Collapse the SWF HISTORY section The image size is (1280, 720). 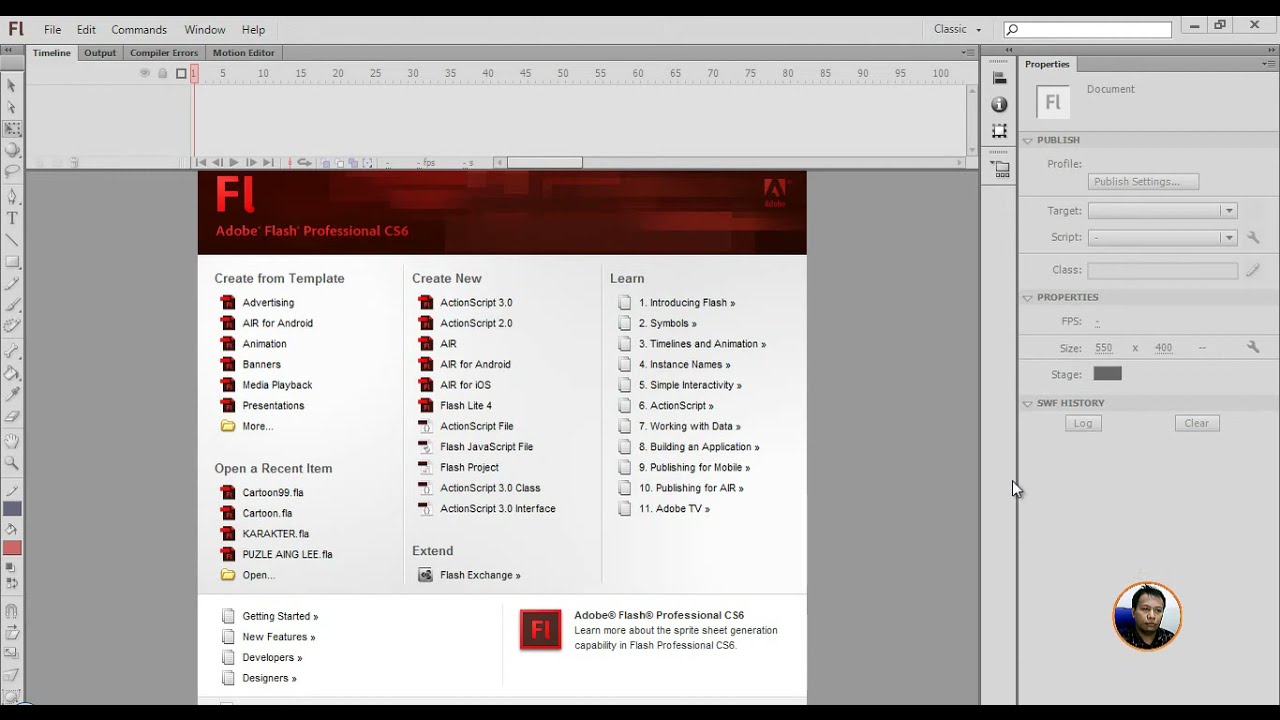[x=1027, y=403]
